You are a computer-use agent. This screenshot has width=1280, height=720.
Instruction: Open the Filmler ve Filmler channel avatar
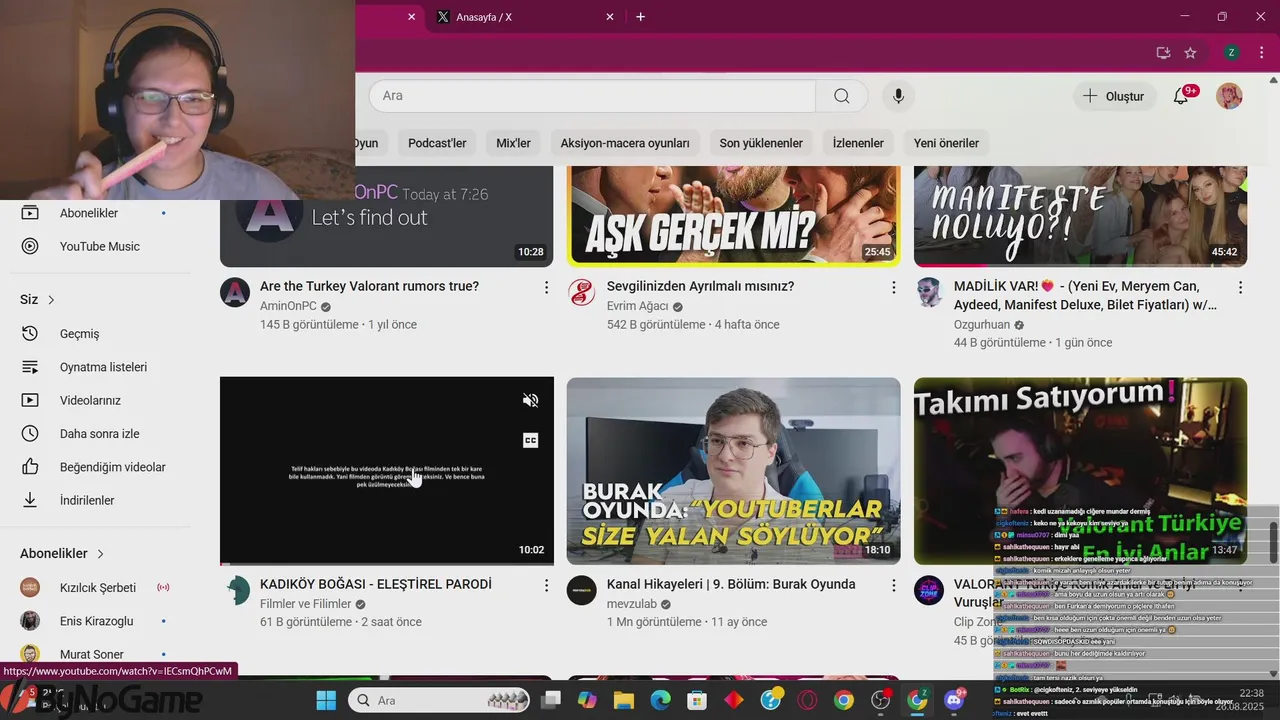[235, 590]
